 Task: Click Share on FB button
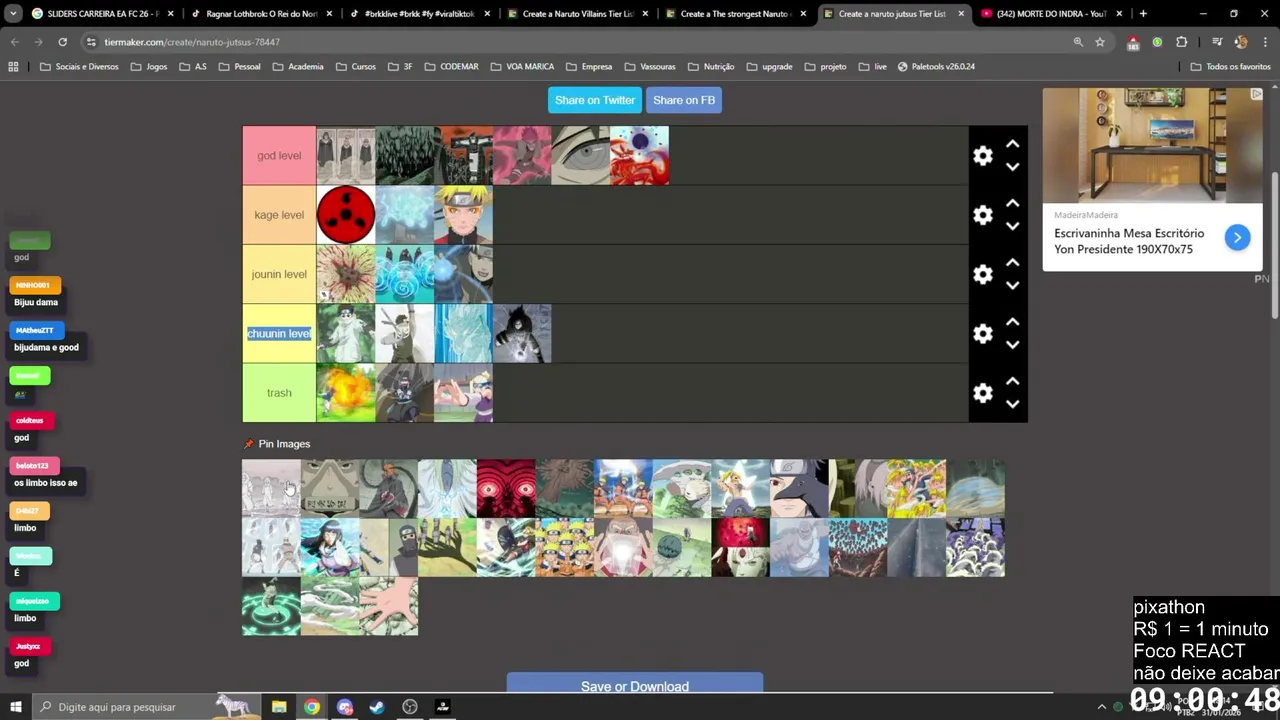click(684, 100)
